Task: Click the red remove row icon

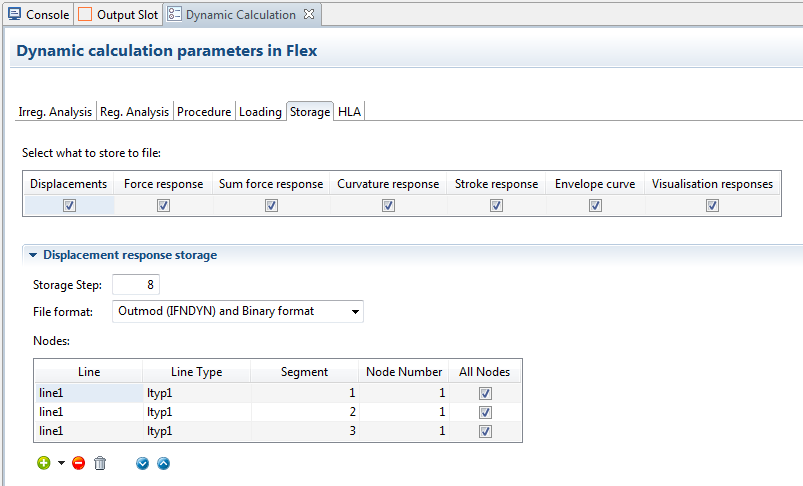Action: [78, 463]
